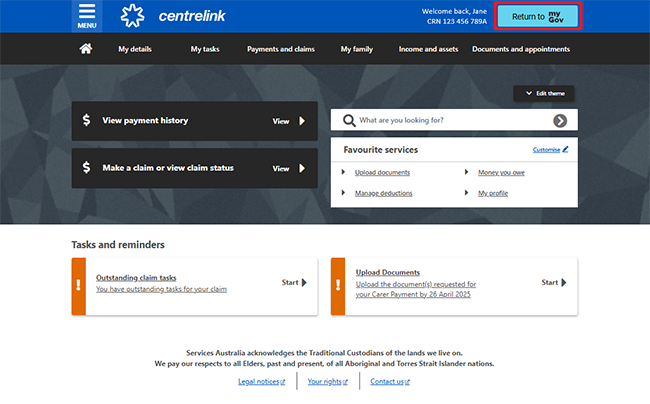Click Return to myGov button
The width and height of the screenshot is (650, 404).
tap(538, 16)
